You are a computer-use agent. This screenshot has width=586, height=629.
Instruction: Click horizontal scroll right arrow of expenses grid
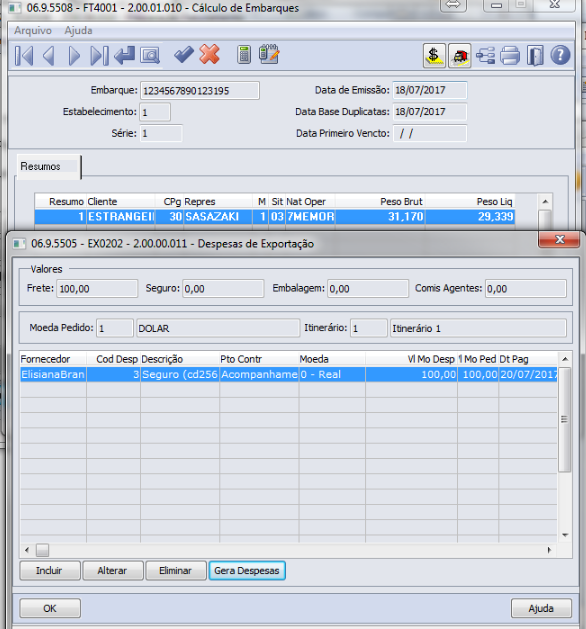(x=549, y=550)
